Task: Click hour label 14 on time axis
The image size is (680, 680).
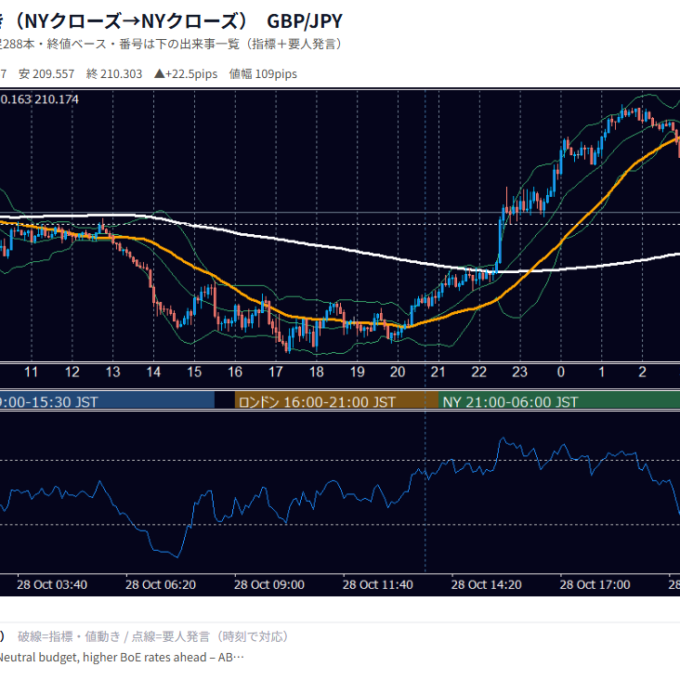Action: 154,372
